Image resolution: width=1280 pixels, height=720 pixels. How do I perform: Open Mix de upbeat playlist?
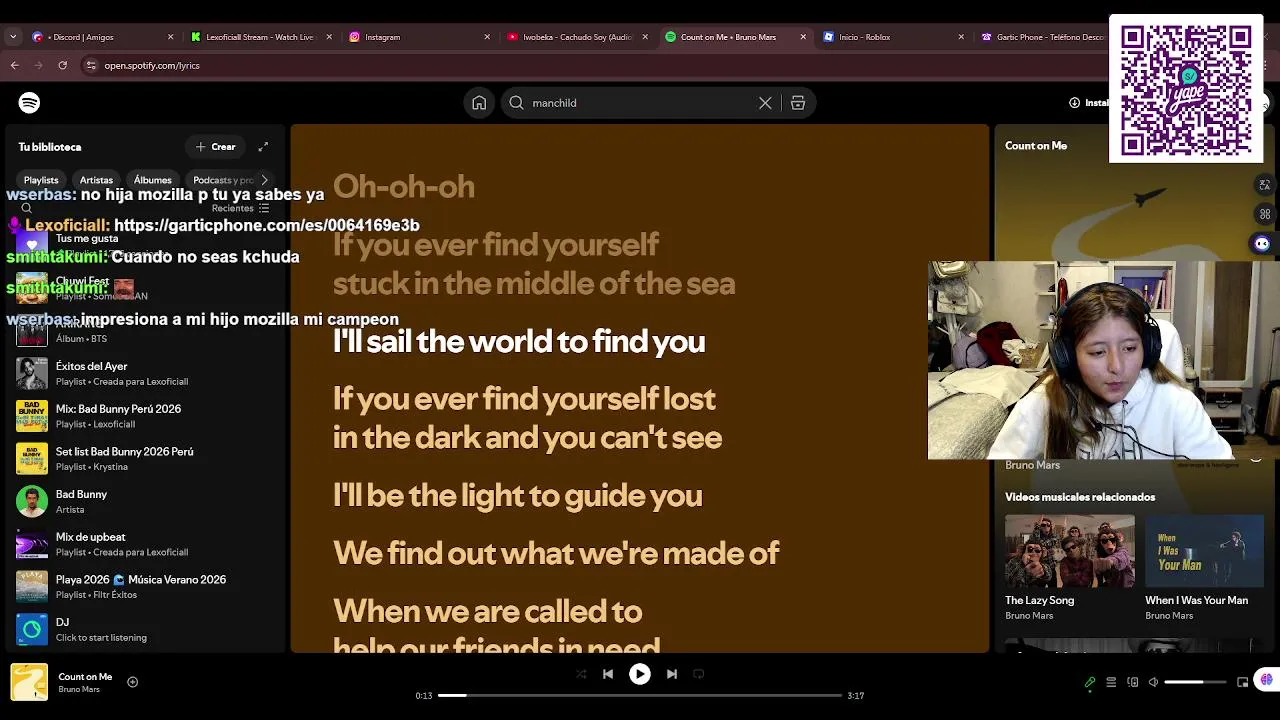(144, 544)
